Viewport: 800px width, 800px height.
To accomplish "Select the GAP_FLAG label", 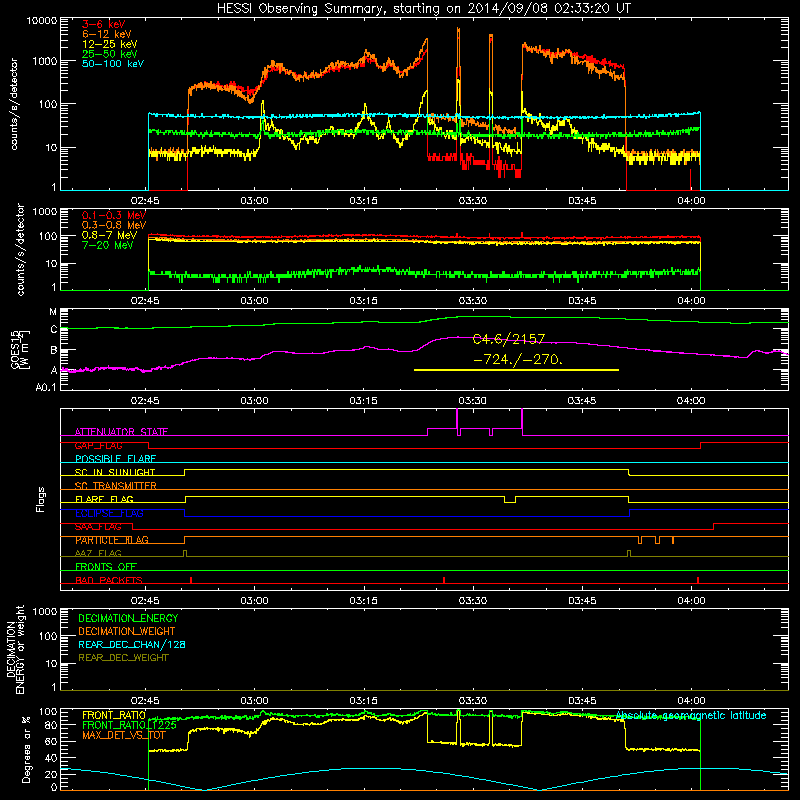I will [x=98, y=445].
